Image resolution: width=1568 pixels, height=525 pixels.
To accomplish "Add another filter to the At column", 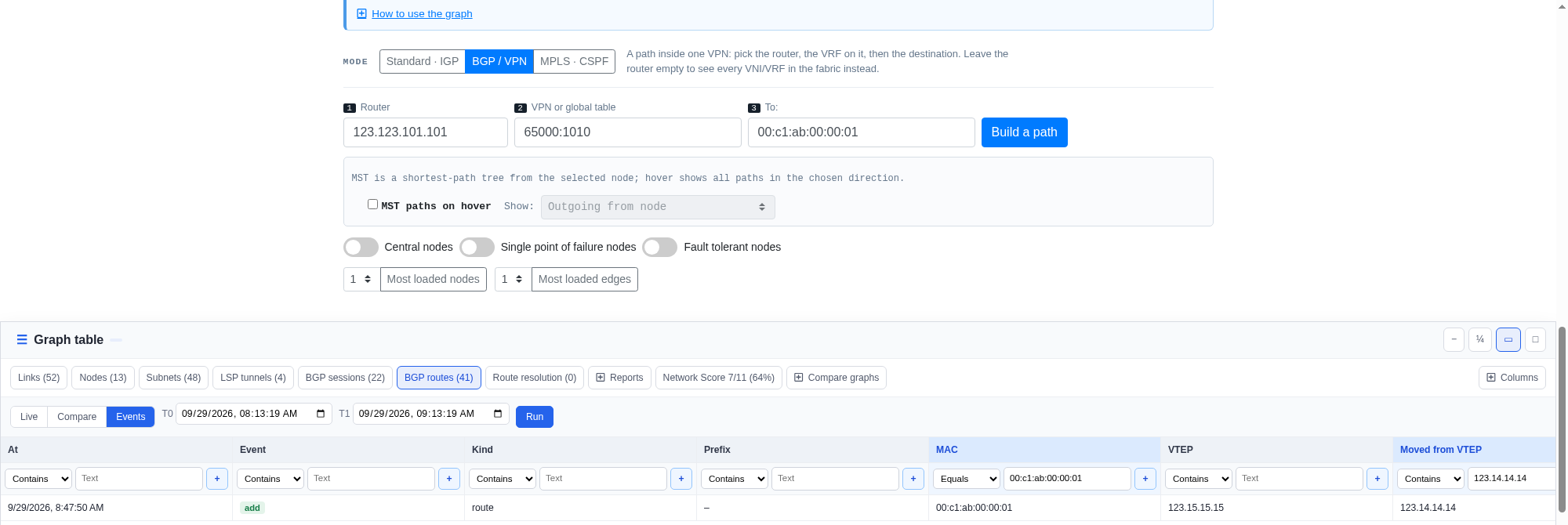I will pos(217,479).
